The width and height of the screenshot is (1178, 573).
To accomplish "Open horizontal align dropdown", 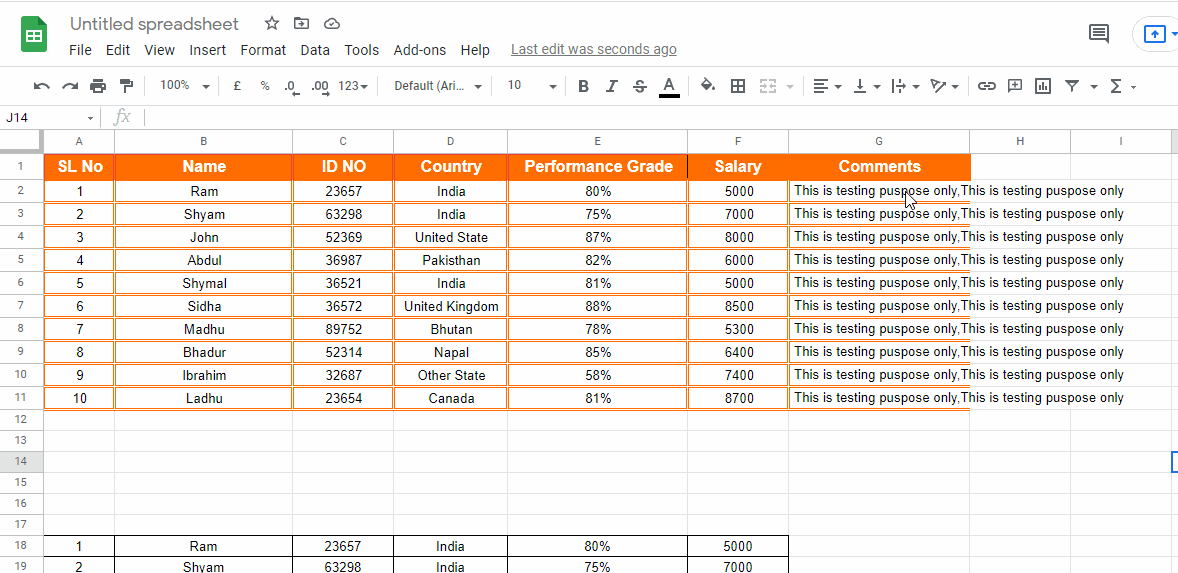I will coord(827,86).
